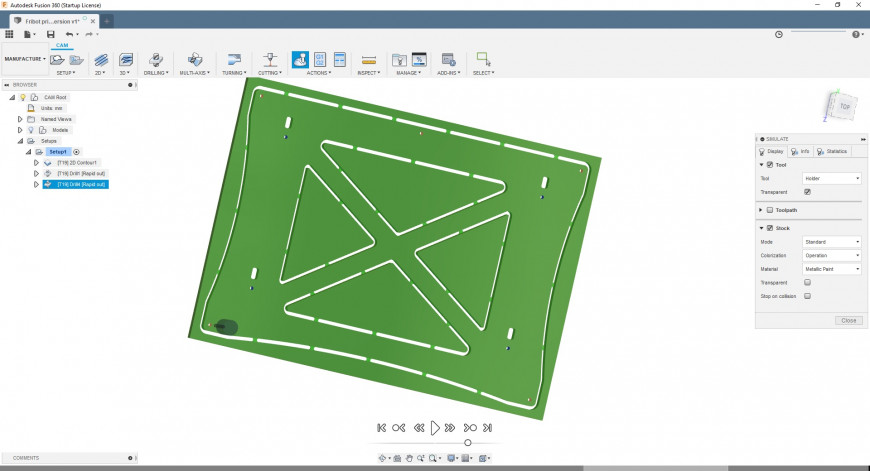Open the MANAGE menu label
870x471 pixels.
click(408, 73)
